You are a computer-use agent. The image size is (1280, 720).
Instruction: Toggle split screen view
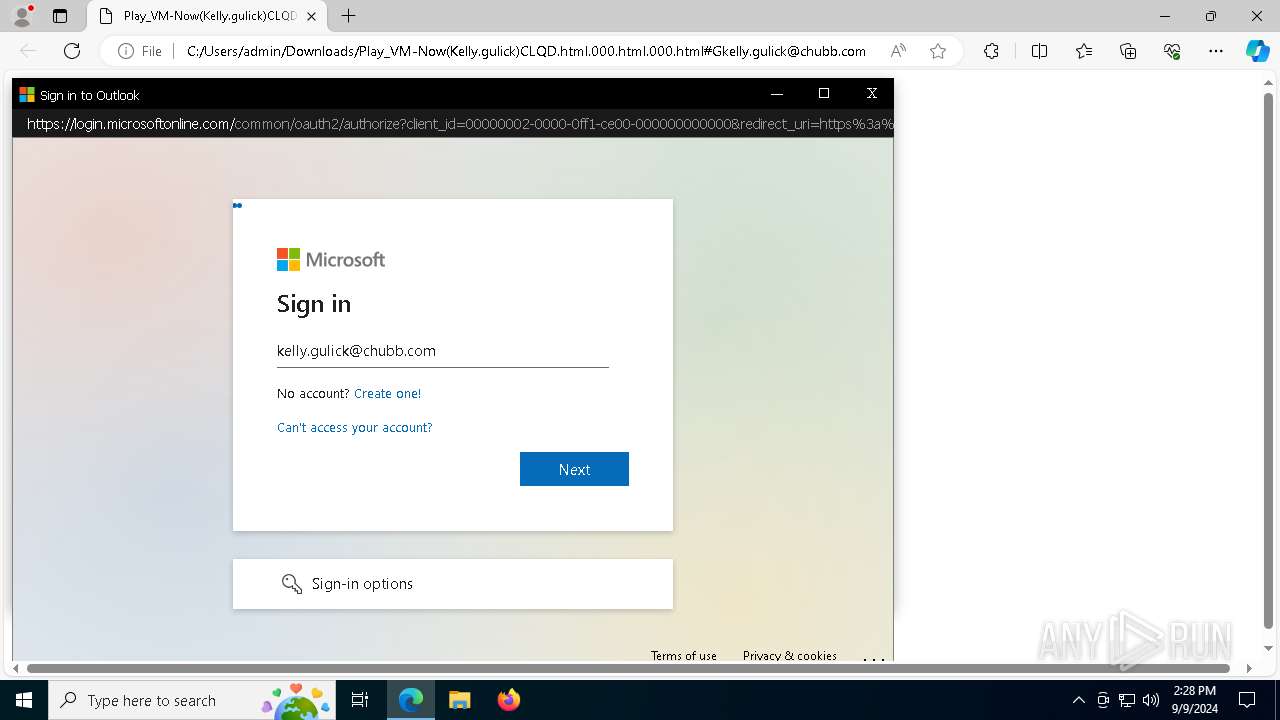click(x=1039, y=51)
